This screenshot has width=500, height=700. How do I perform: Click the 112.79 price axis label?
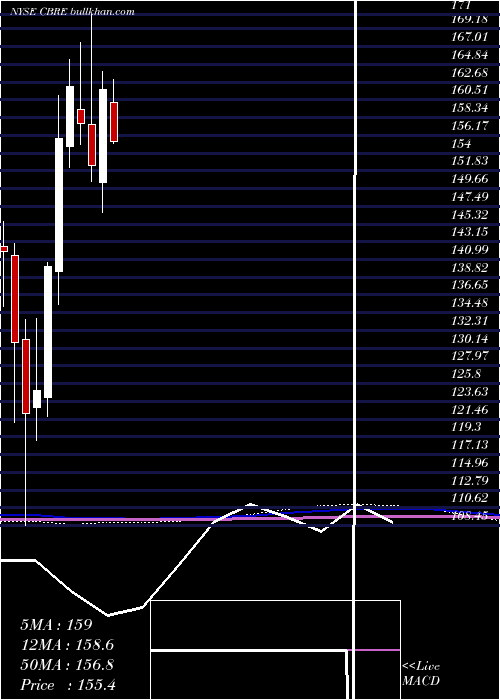470,480
